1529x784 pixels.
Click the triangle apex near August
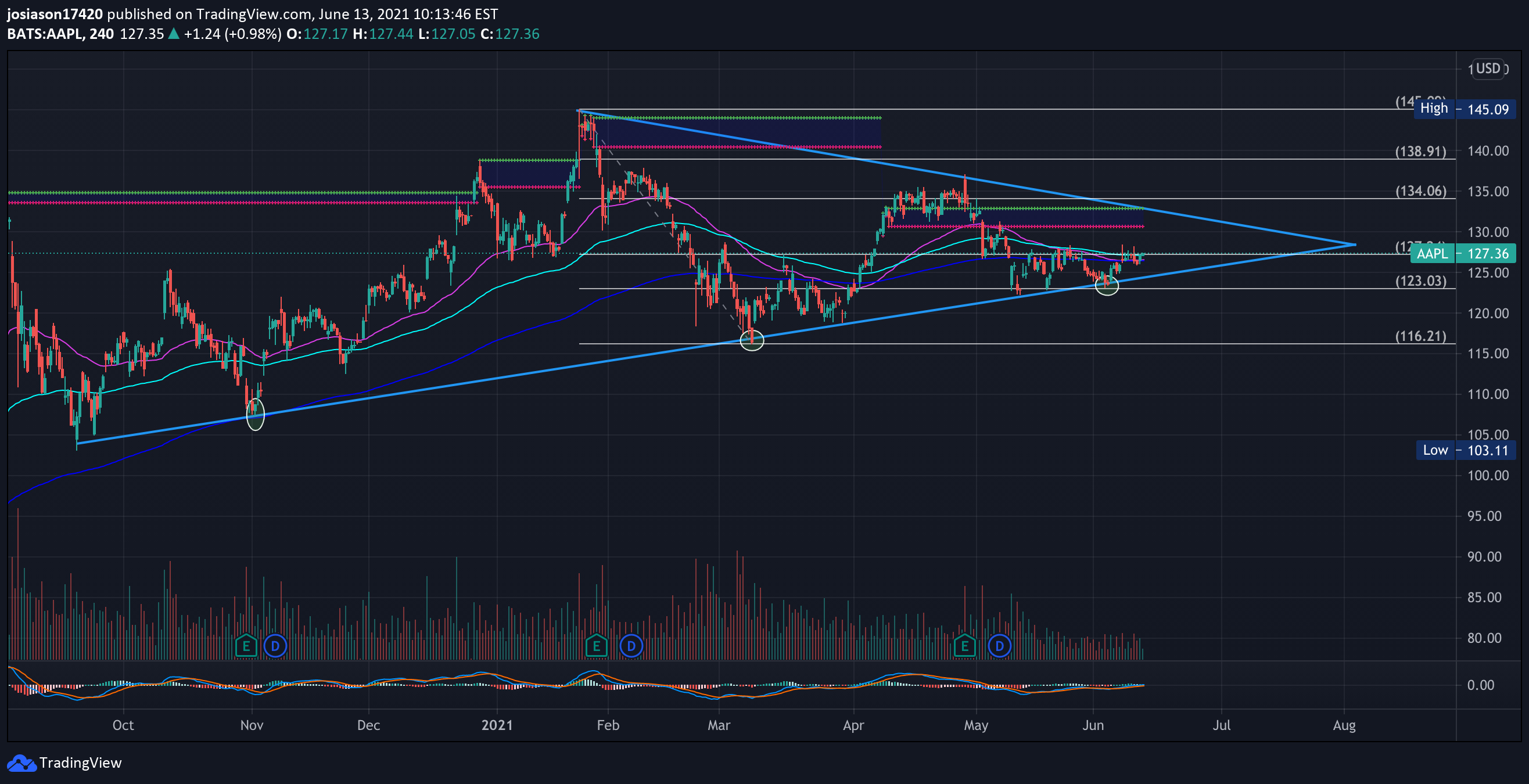(x=1355, y=244)
